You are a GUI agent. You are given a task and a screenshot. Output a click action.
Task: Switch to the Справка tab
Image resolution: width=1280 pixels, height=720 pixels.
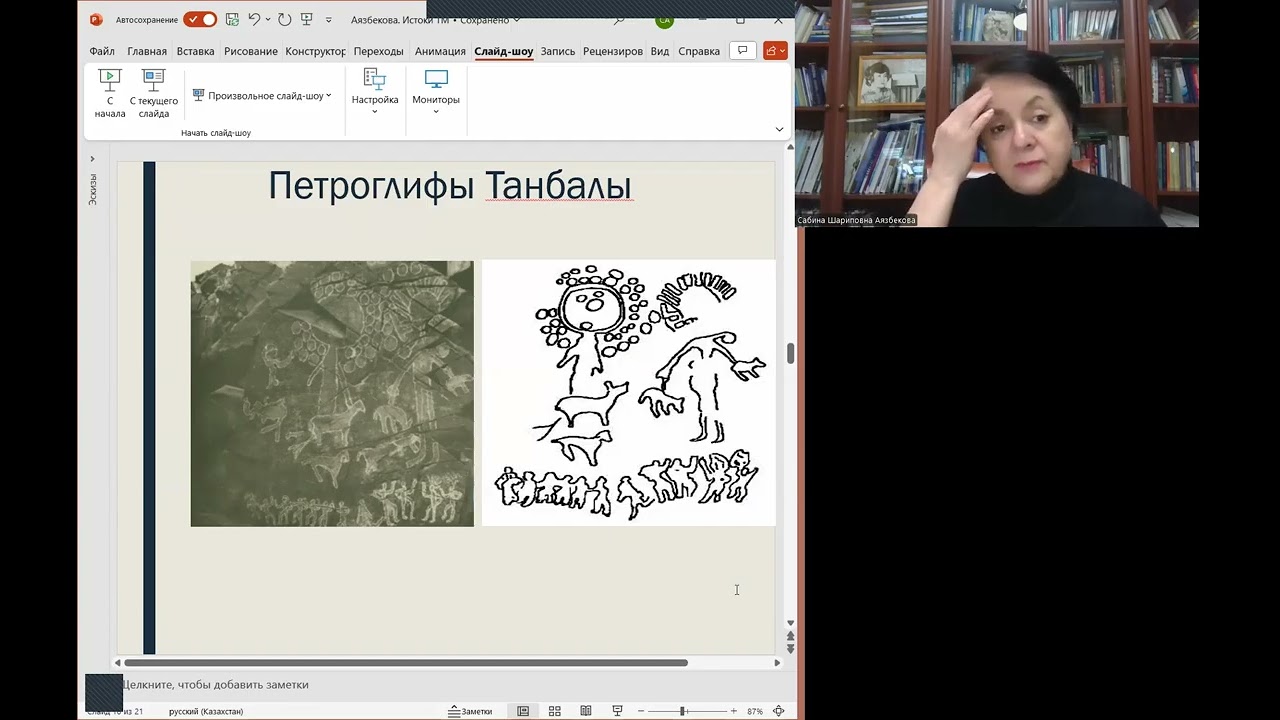[x=699, y=51]
